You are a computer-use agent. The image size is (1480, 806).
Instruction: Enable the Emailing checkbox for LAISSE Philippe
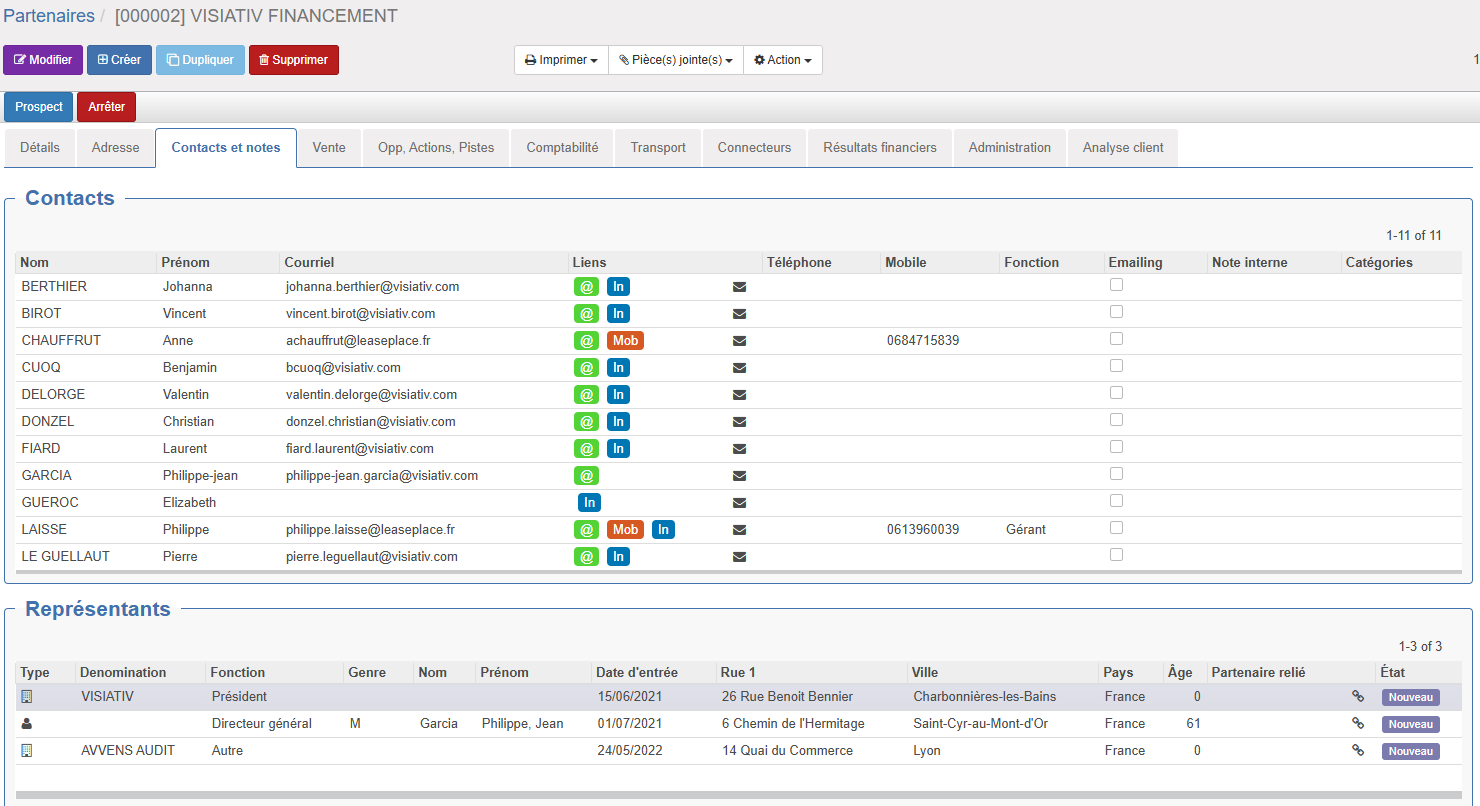tap(1117, 528)
